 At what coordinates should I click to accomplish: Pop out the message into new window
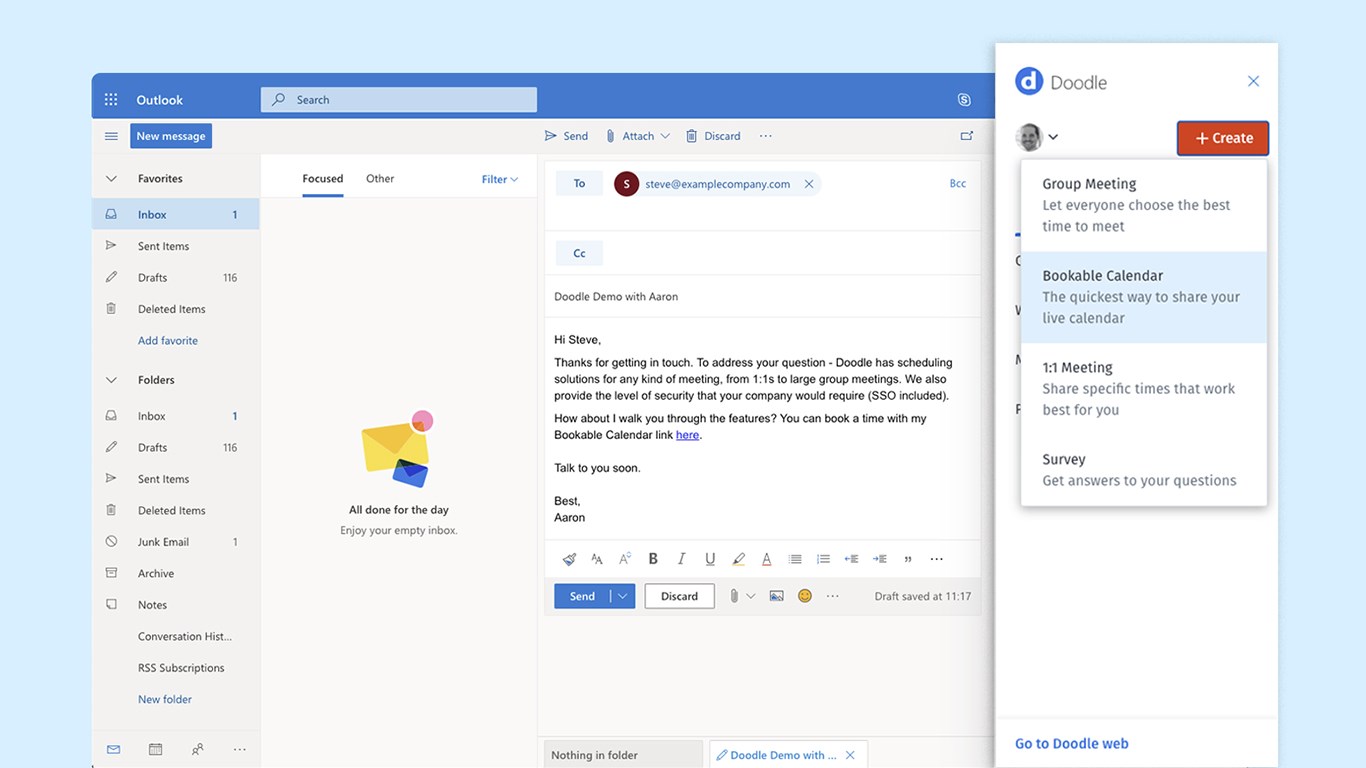pyautogui.click(x=967, y=136)
